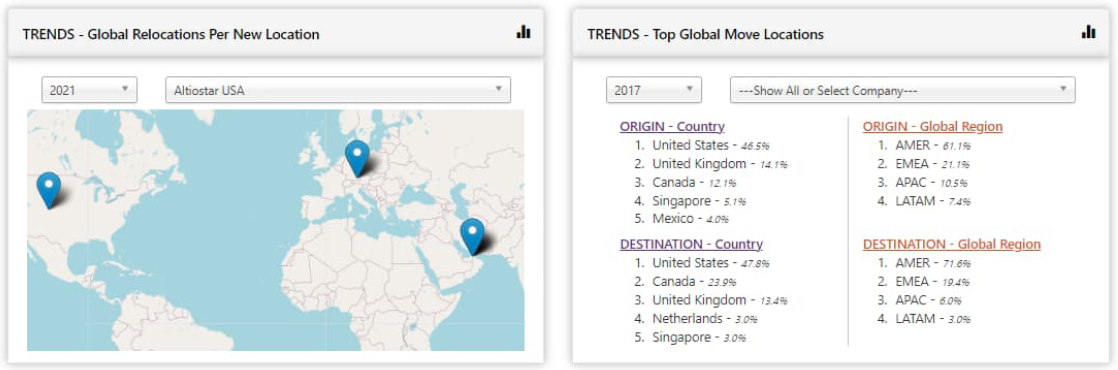This screenshot has height=370, width=1118.
Task: Click the DESTINATION - Global Region heading link
Action: 952,245
